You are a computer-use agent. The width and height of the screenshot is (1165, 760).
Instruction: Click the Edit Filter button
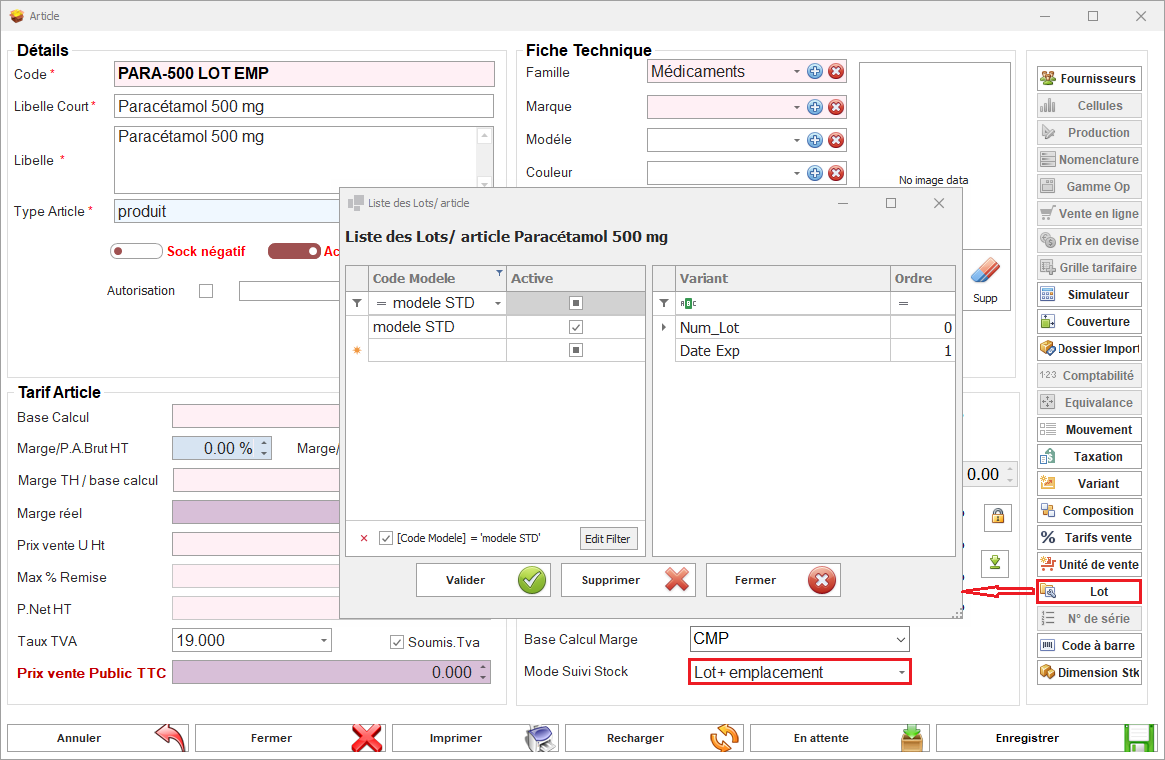pyautogui.click(x=608, y=539)
